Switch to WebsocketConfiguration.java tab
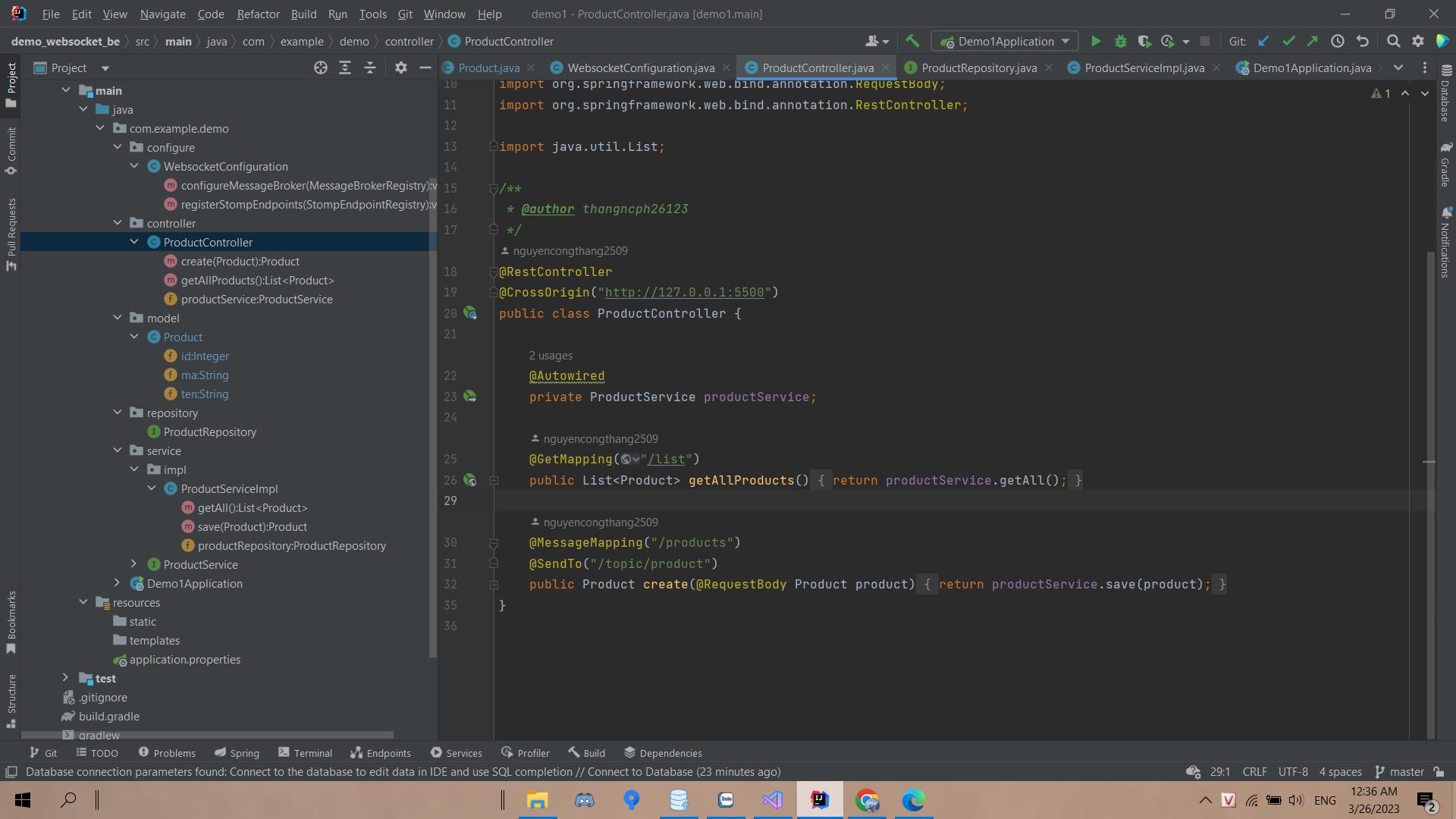The width and height of the screenshot is (1456, 819). coord(641,68)
